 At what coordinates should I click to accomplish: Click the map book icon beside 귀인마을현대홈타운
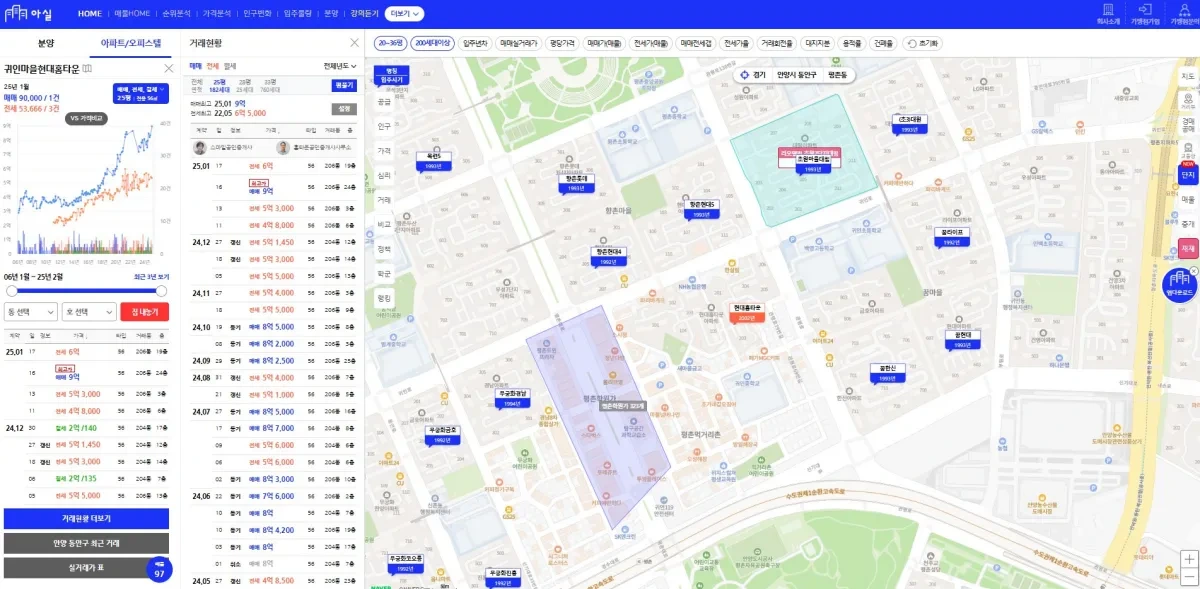pos(87,69)
